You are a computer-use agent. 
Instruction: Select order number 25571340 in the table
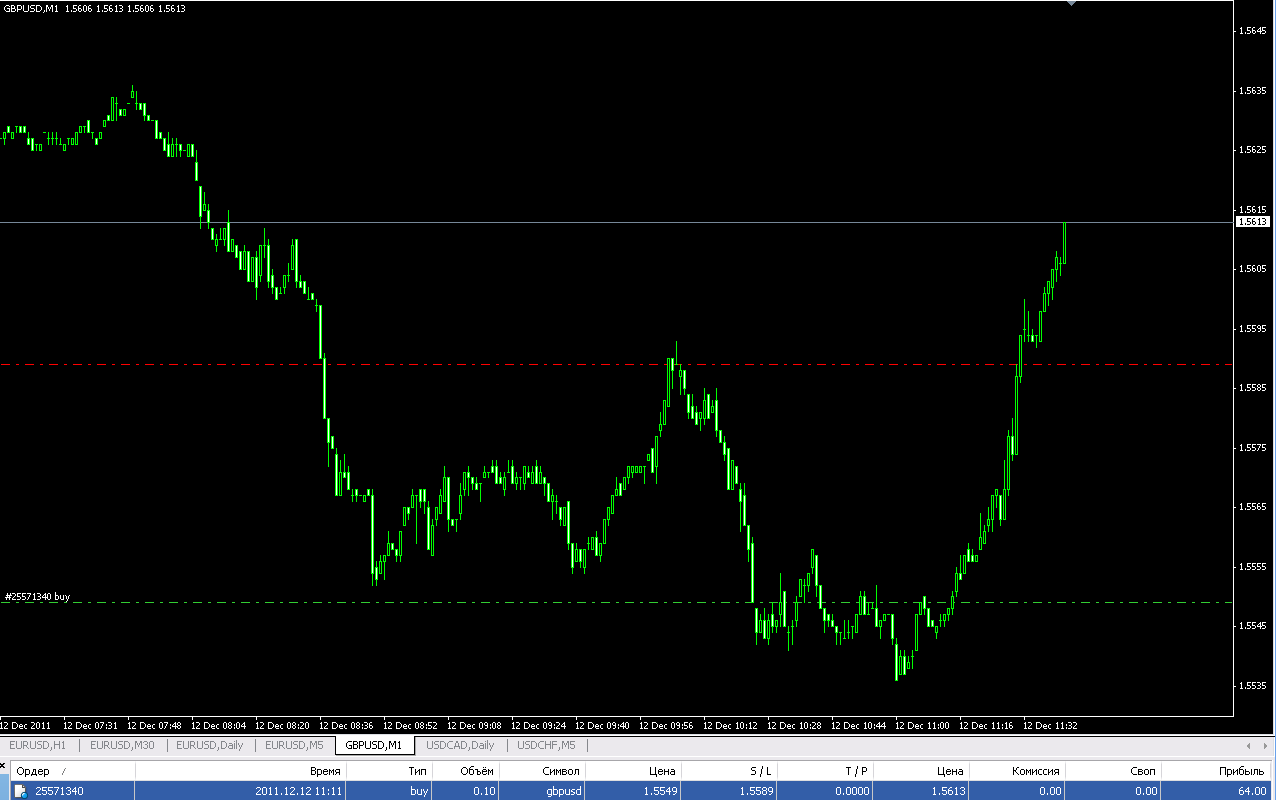click(x=60, y=791)
